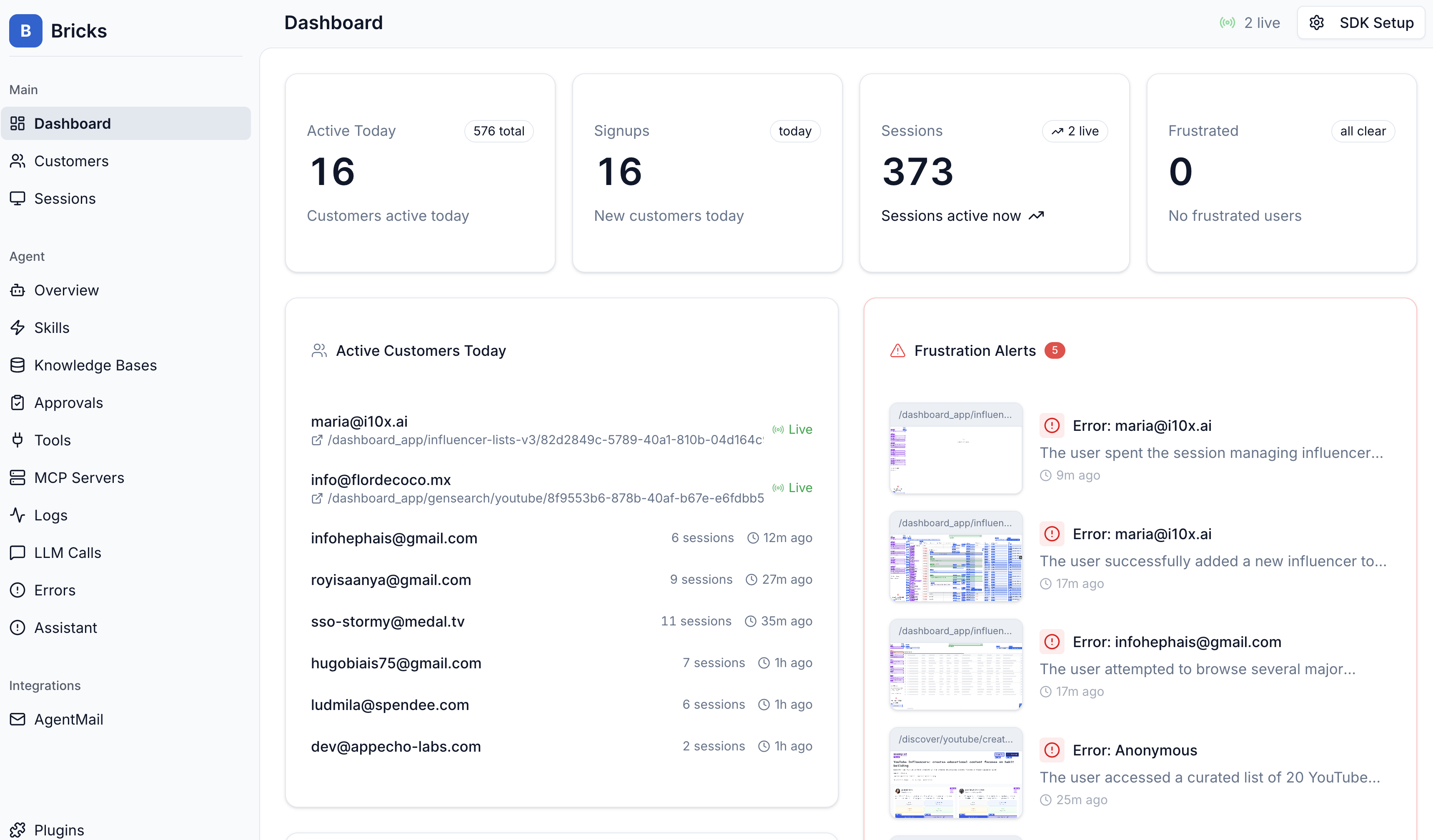
Task: Click the 2 live indicator
Action: click(1250, 23)
